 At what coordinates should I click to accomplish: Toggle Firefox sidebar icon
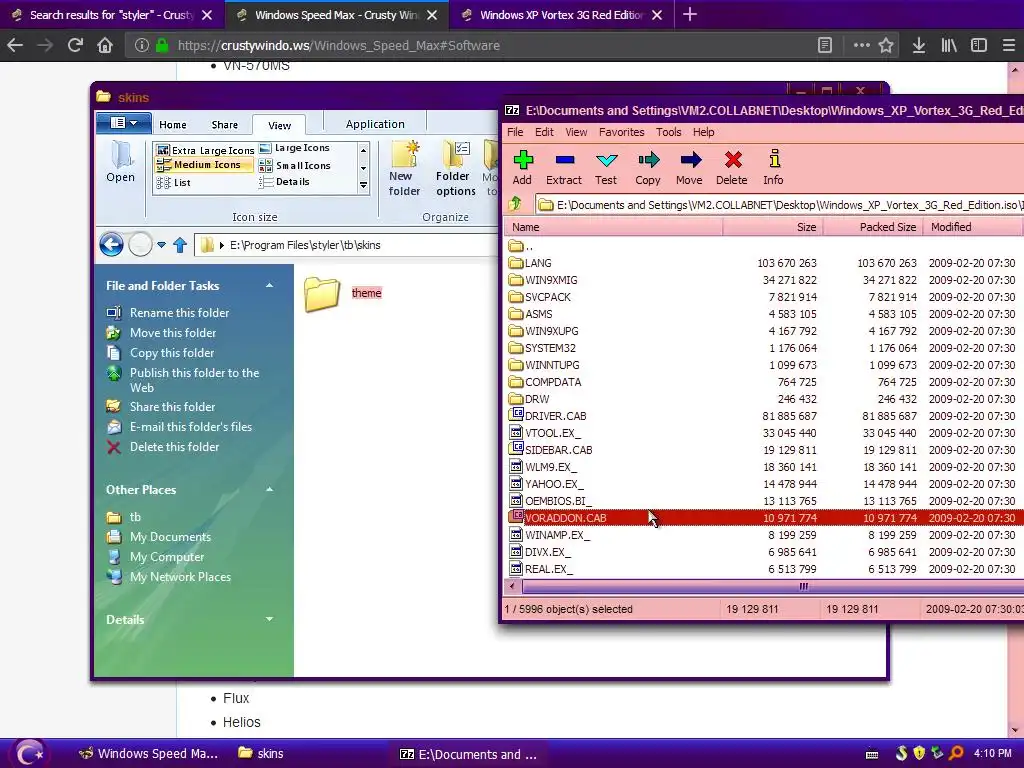[978, 45]
